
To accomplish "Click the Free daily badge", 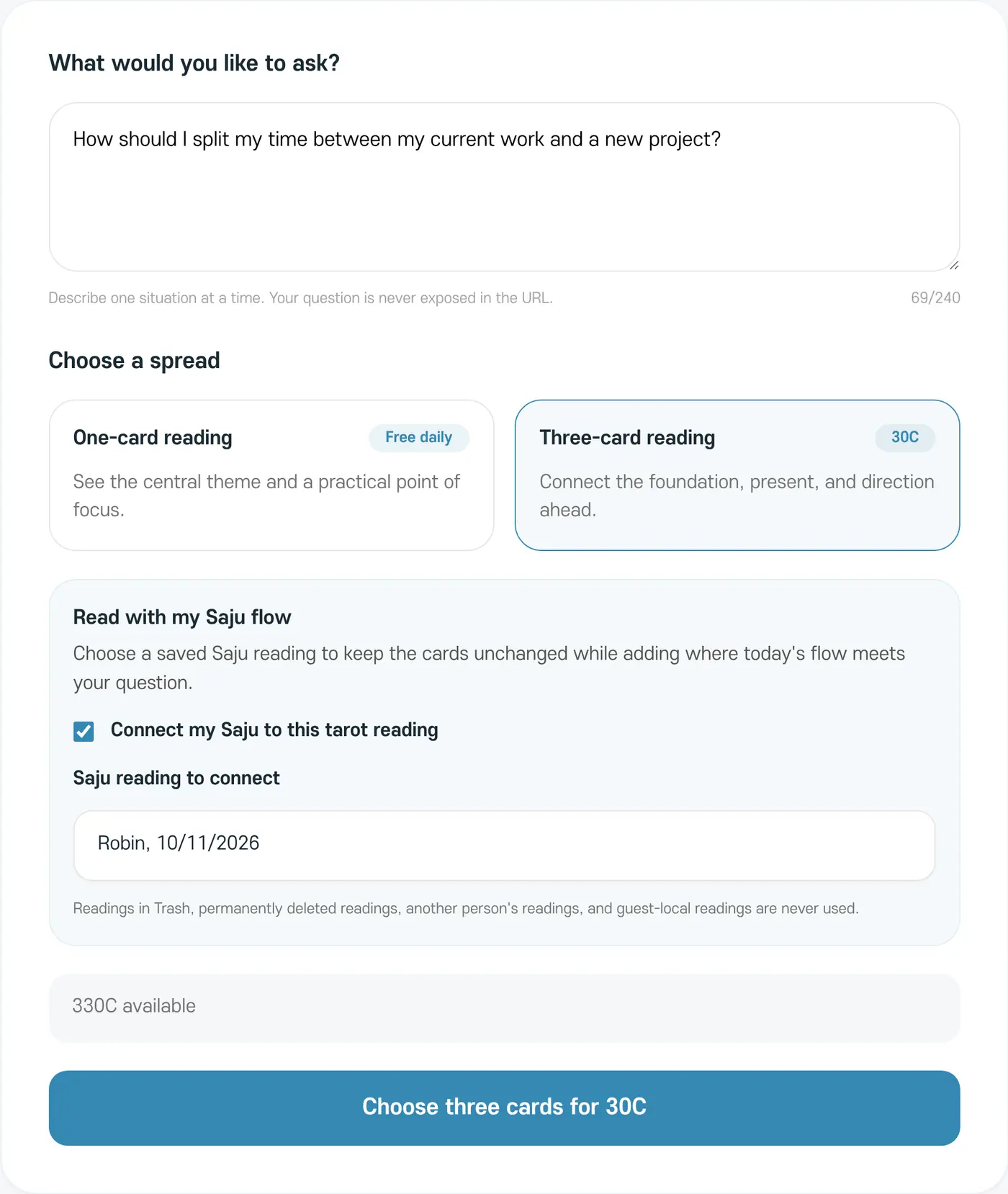I will point(419,437).
